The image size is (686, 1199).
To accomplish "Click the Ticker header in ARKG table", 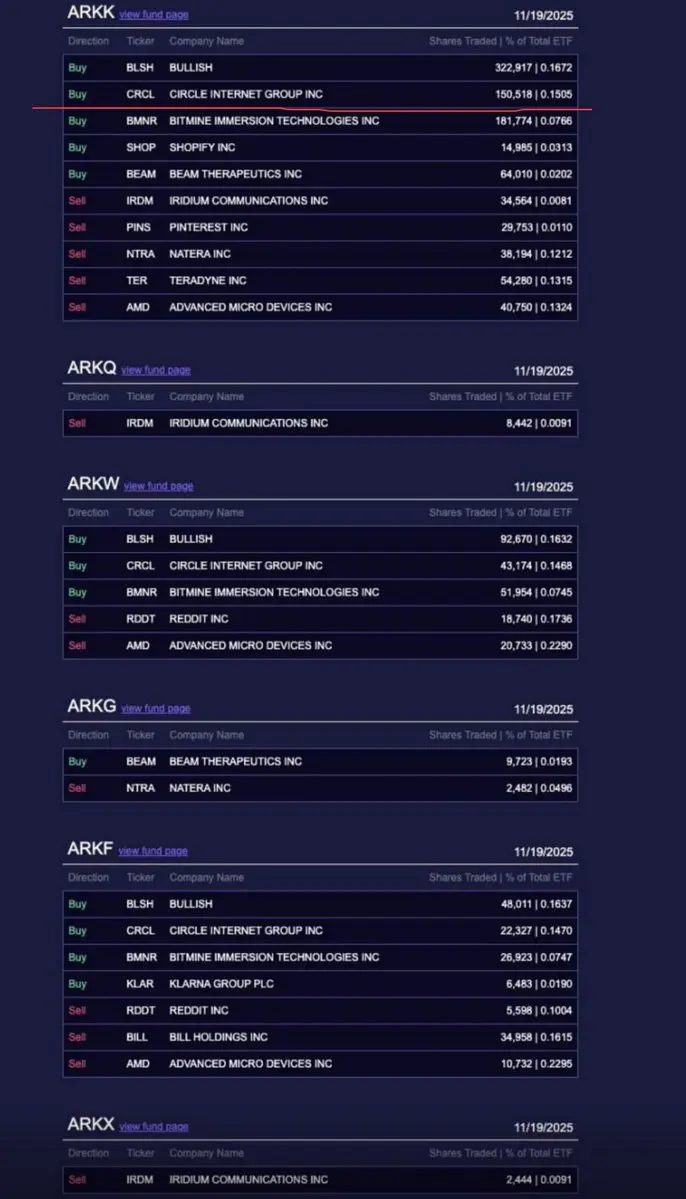I will pyautogui.click(x=140, y=735).
